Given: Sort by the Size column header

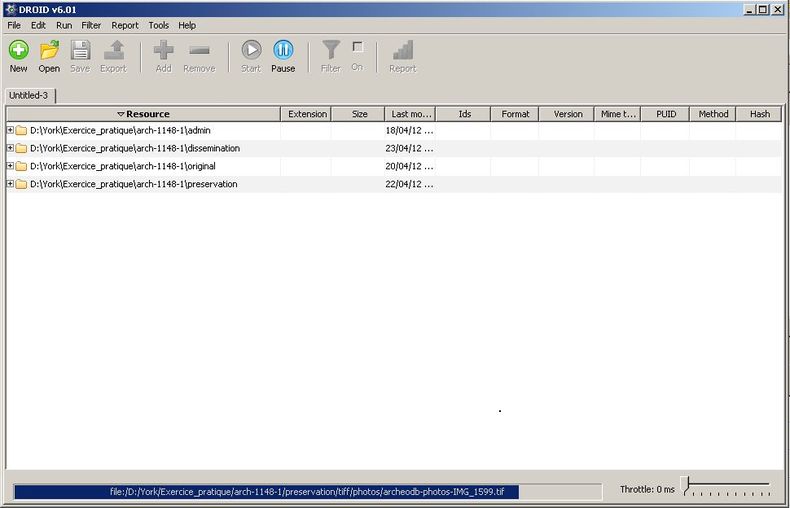Looking at the screenshot, I should [359, 114].
